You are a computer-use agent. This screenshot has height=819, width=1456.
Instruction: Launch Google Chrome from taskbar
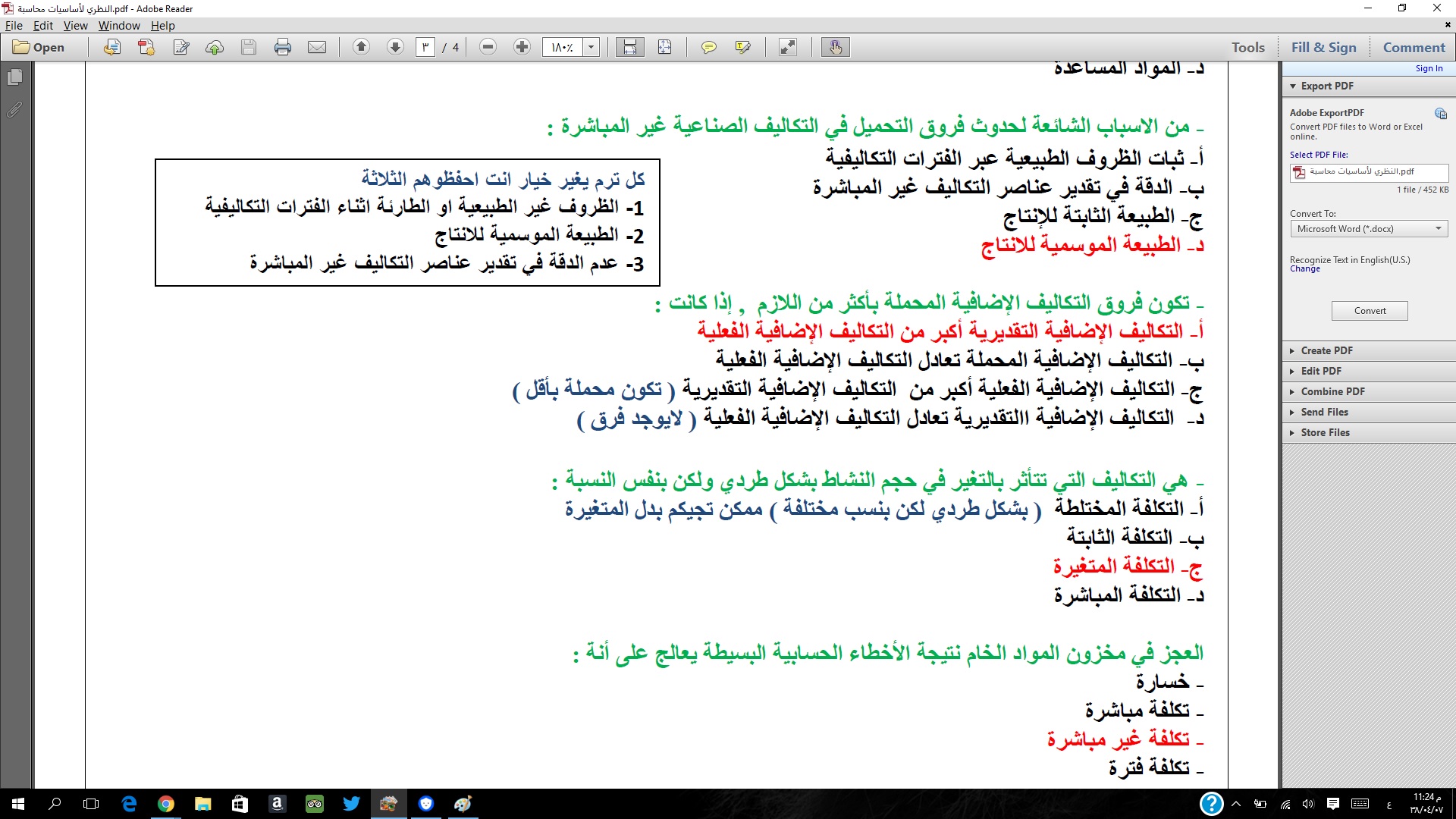coord(166,804)
